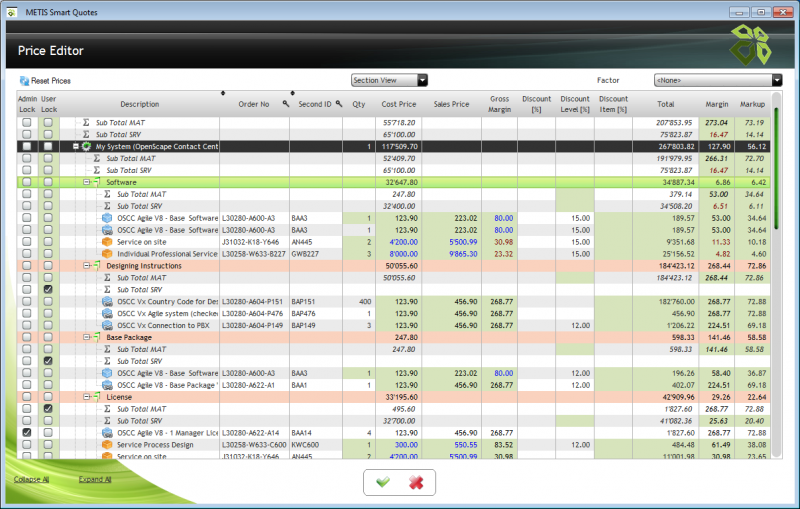
Task: Click the Markup column header
Action: (x=752, y=104)
